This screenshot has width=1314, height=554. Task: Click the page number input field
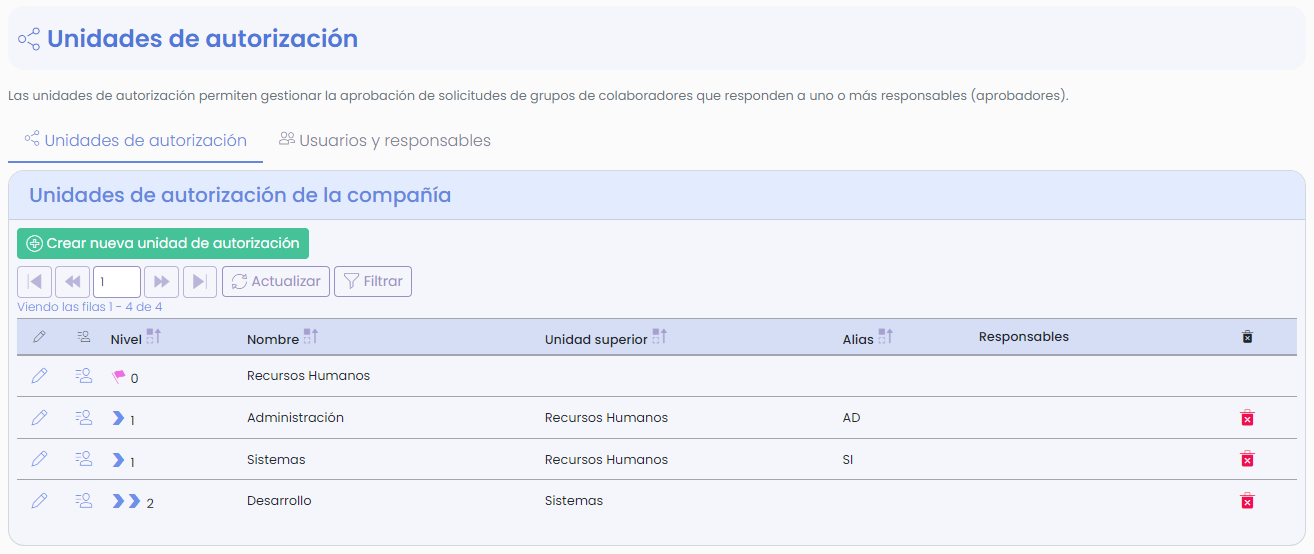[x=117, y=282]
